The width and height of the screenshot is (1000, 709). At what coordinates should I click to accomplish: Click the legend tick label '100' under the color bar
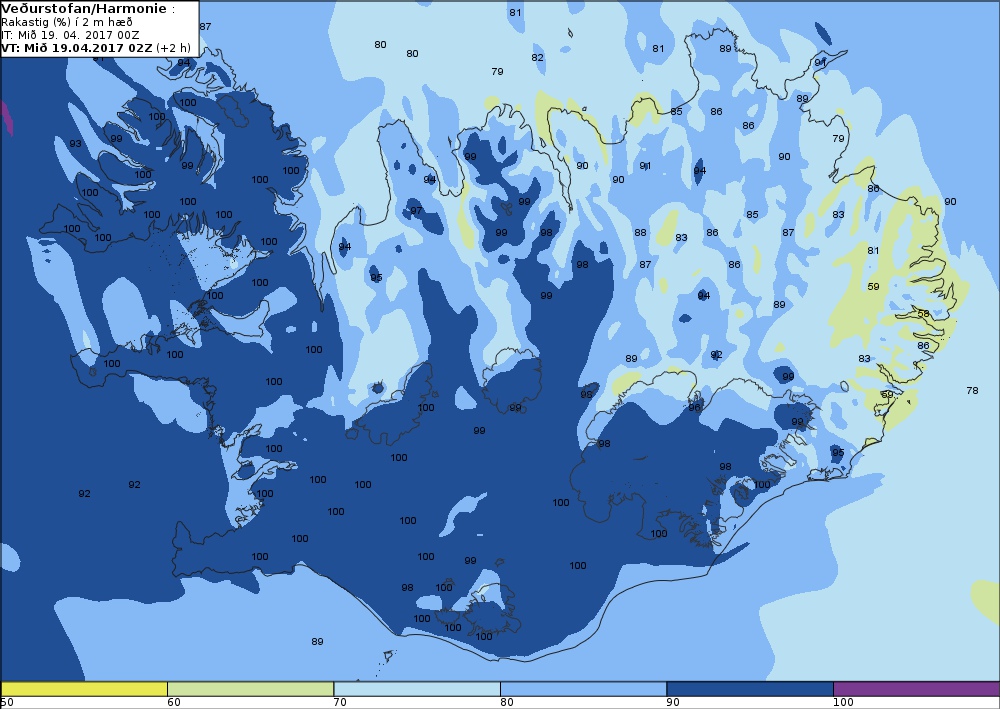tap(843, 702)
